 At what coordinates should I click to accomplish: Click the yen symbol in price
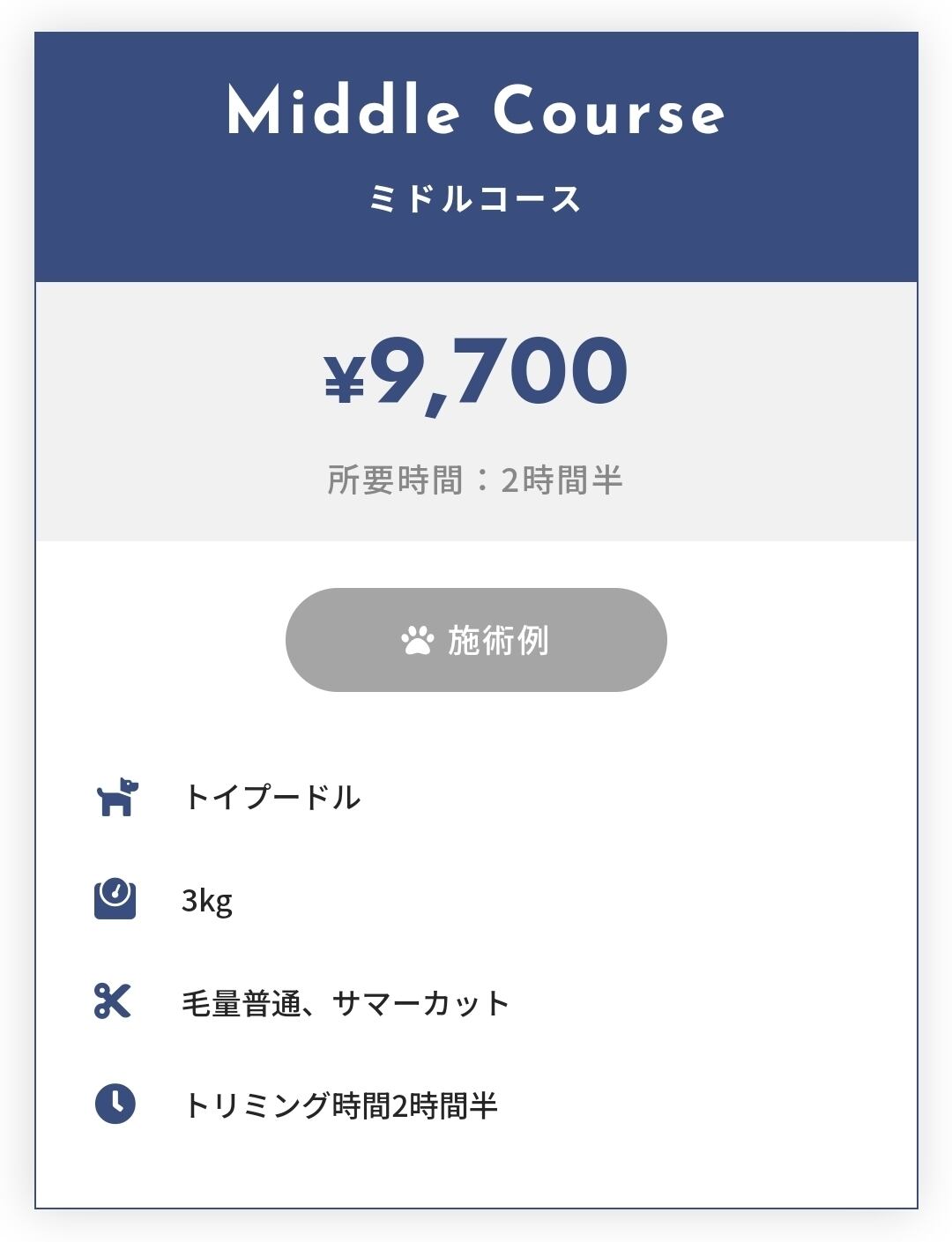(345, 380)
